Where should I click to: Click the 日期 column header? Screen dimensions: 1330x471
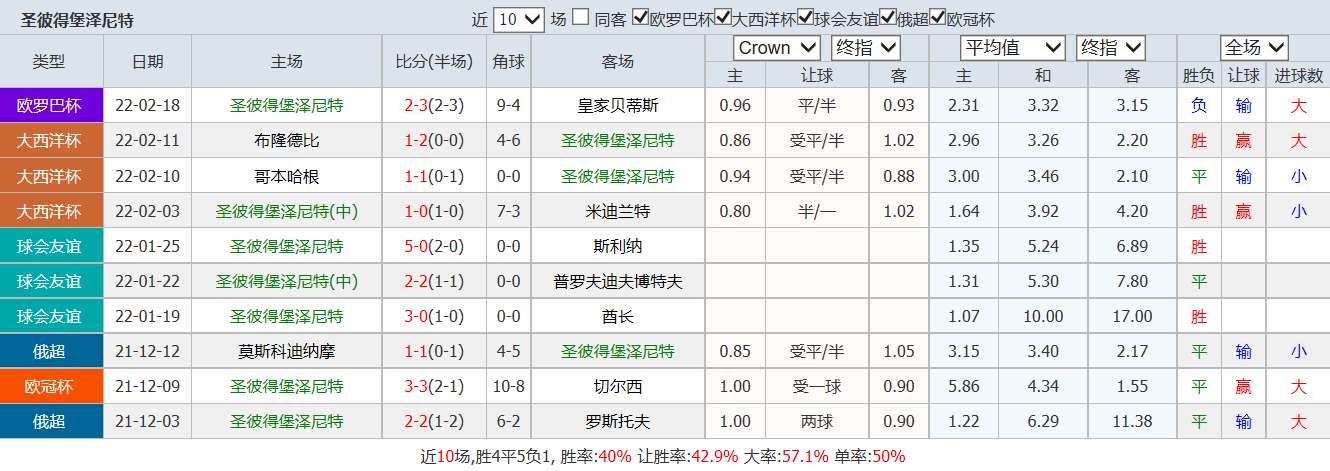click(148, 61)
